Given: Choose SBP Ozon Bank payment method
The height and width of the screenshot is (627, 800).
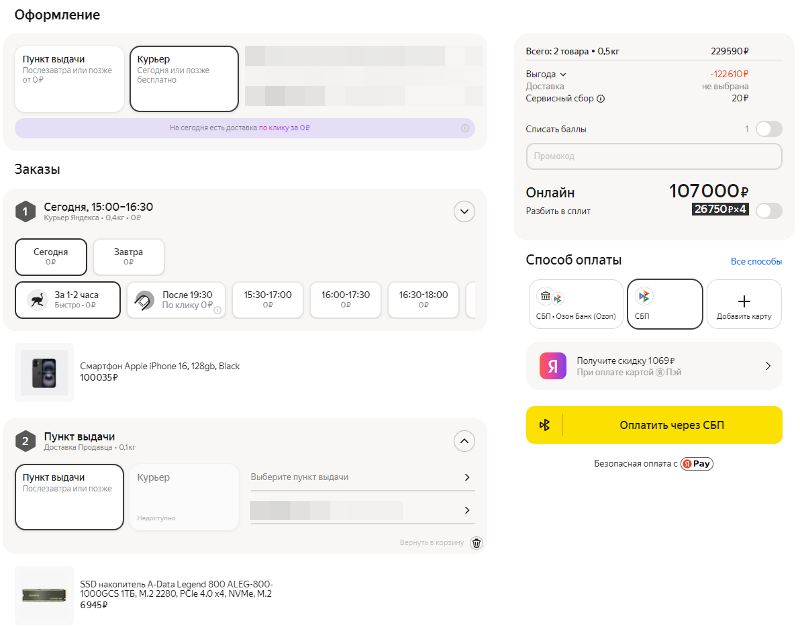Looking at the screenshot, I should pyautogui.click(x=574, y=304).
